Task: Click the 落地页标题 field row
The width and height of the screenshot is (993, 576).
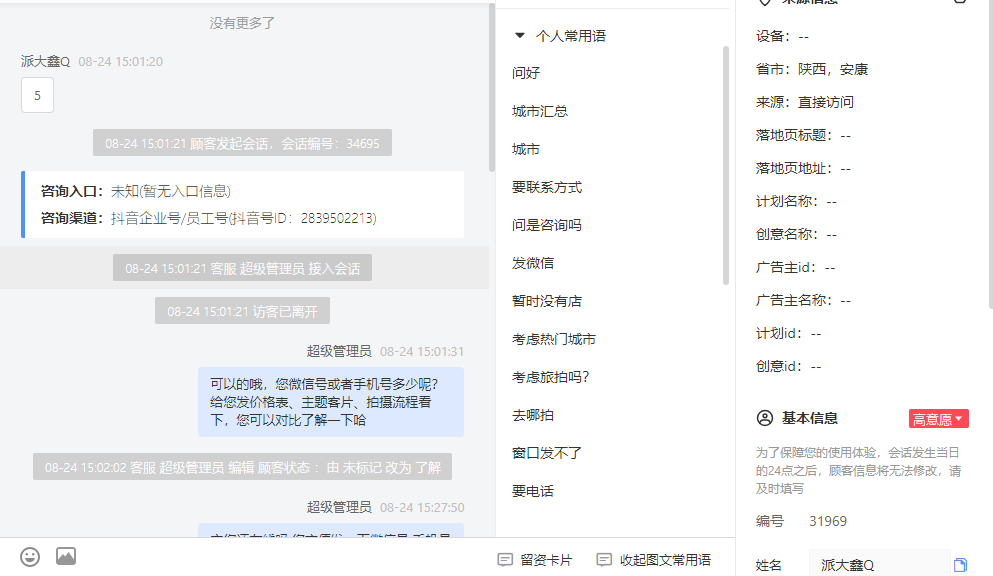Action: pyautogui.click(x=803, y=135)
